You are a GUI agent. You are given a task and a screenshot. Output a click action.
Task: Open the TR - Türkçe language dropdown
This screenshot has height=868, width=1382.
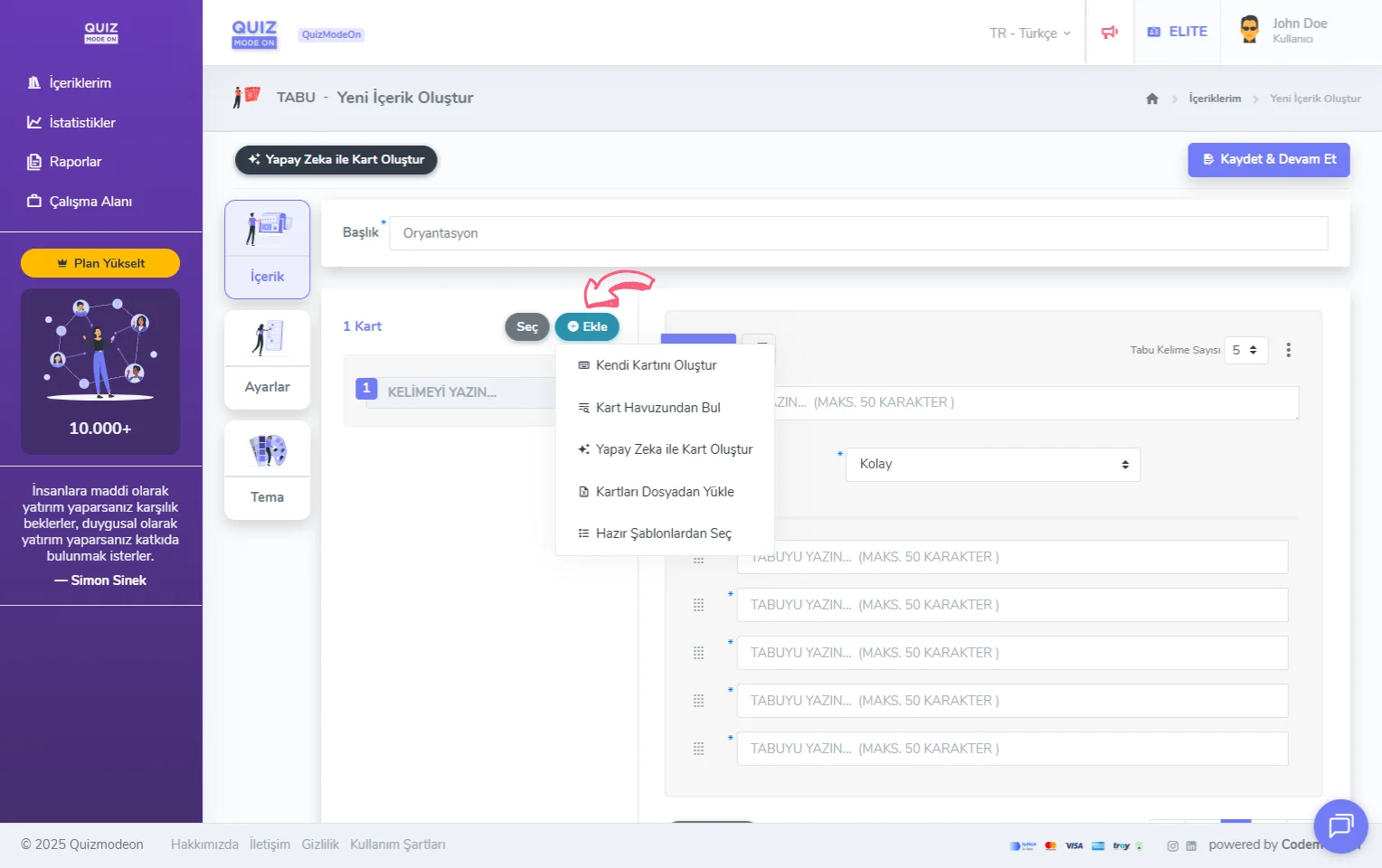pos(1029,33)
